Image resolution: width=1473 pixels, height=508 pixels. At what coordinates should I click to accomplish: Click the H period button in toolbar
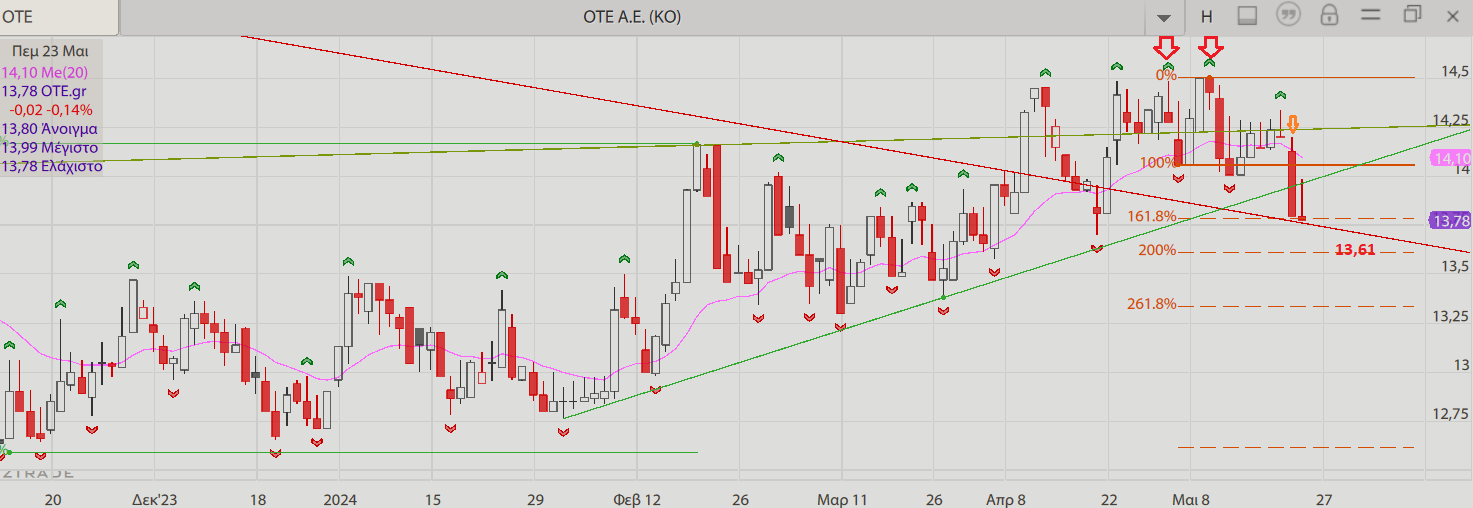point(1207,16)
